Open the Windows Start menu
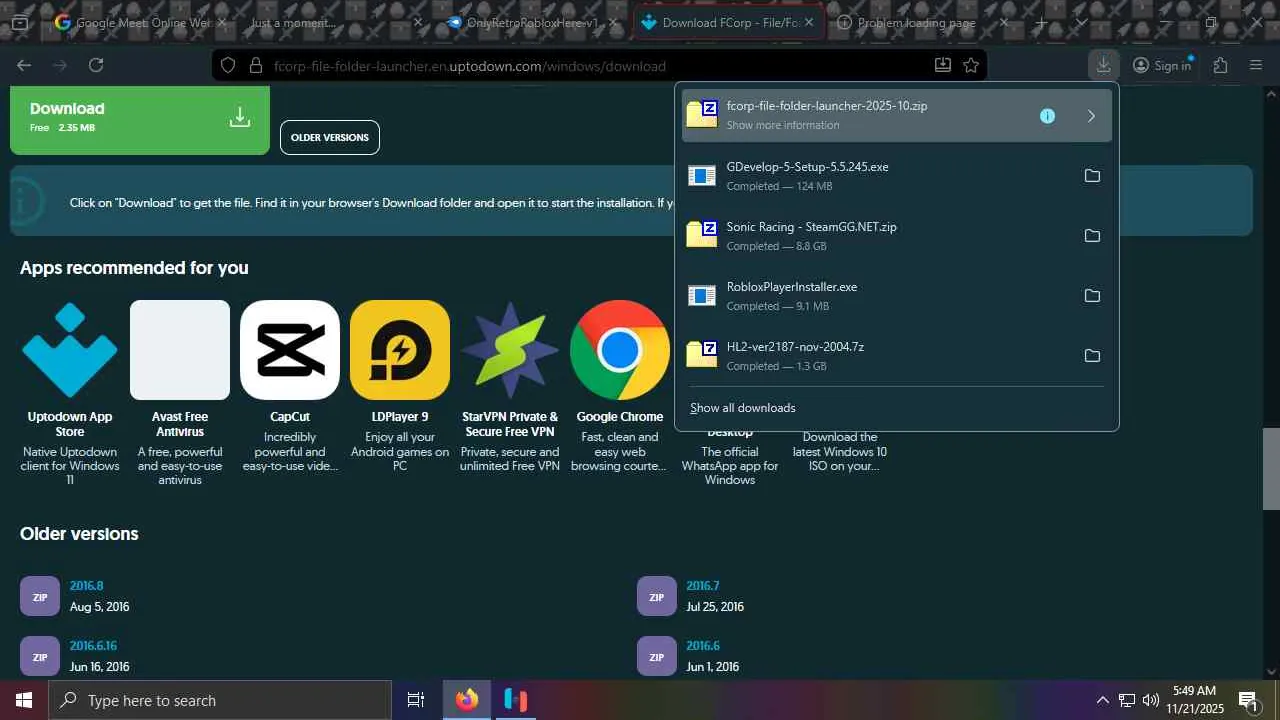This screenshot has height=720, width=1280. point(24,700)
